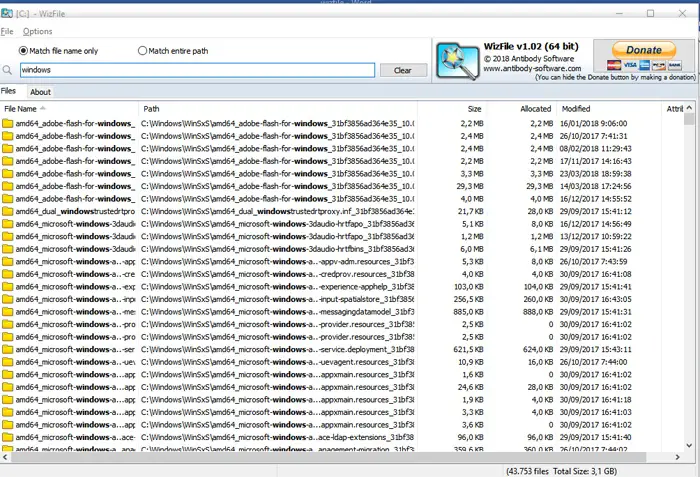This screenshot has width=700, height=477.
Task: Click folder icon of 103,0 KB row
Action: pos(8,287)
